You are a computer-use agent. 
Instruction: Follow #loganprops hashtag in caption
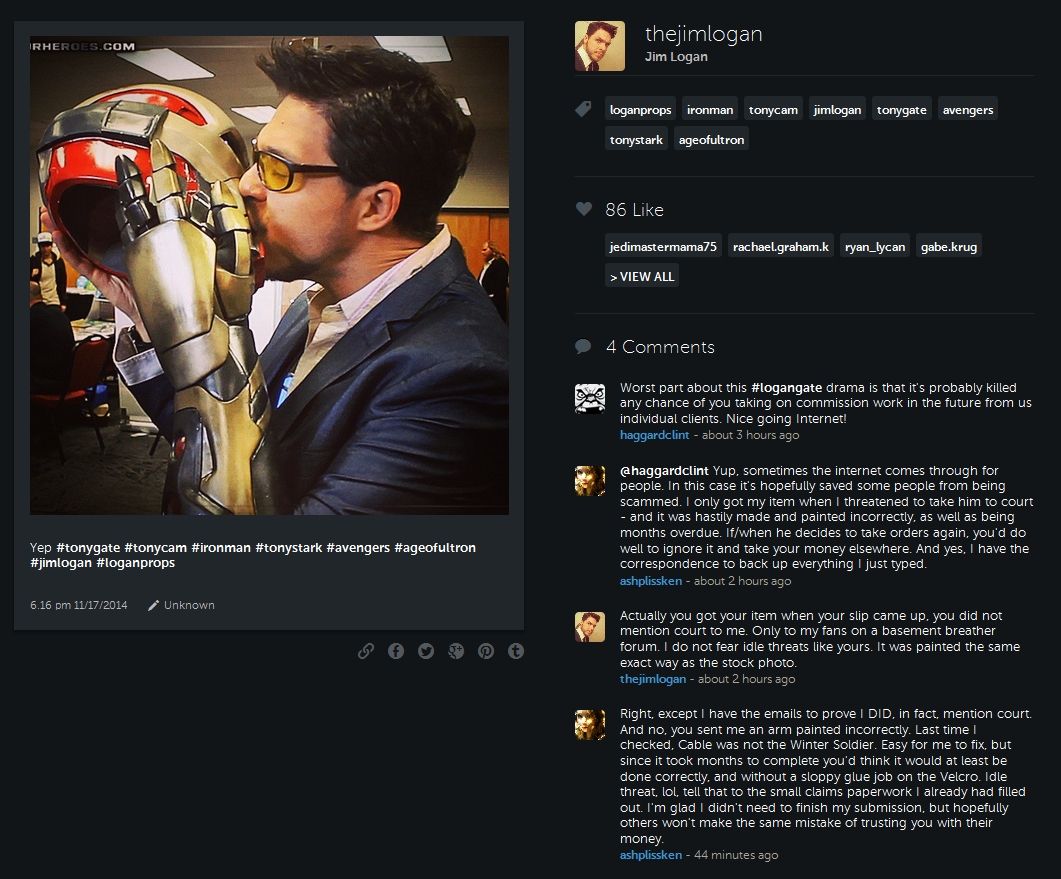(x=135, y=563)
